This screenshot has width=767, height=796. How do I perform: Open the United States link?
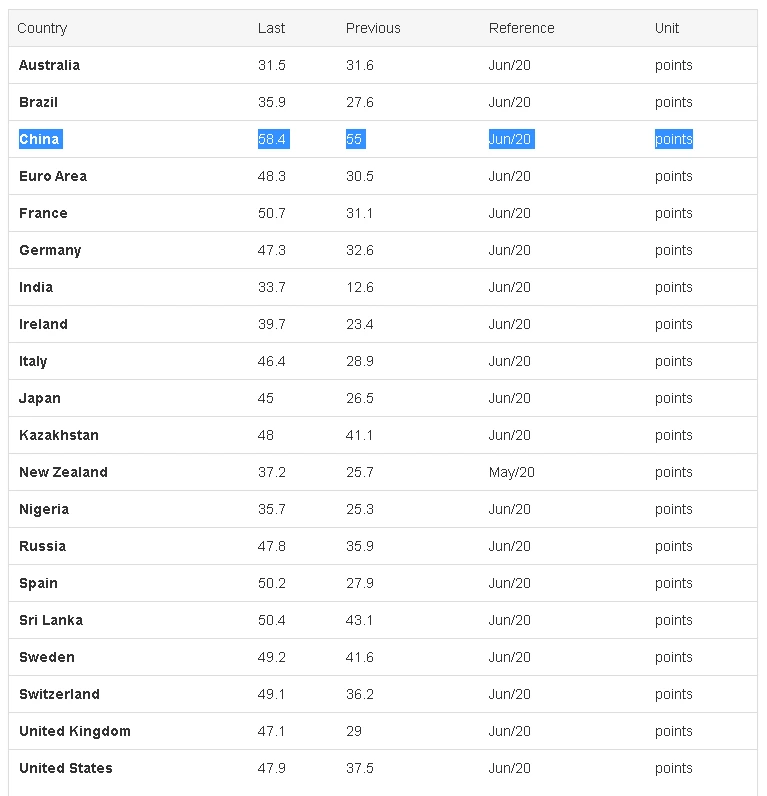[66, 768]
